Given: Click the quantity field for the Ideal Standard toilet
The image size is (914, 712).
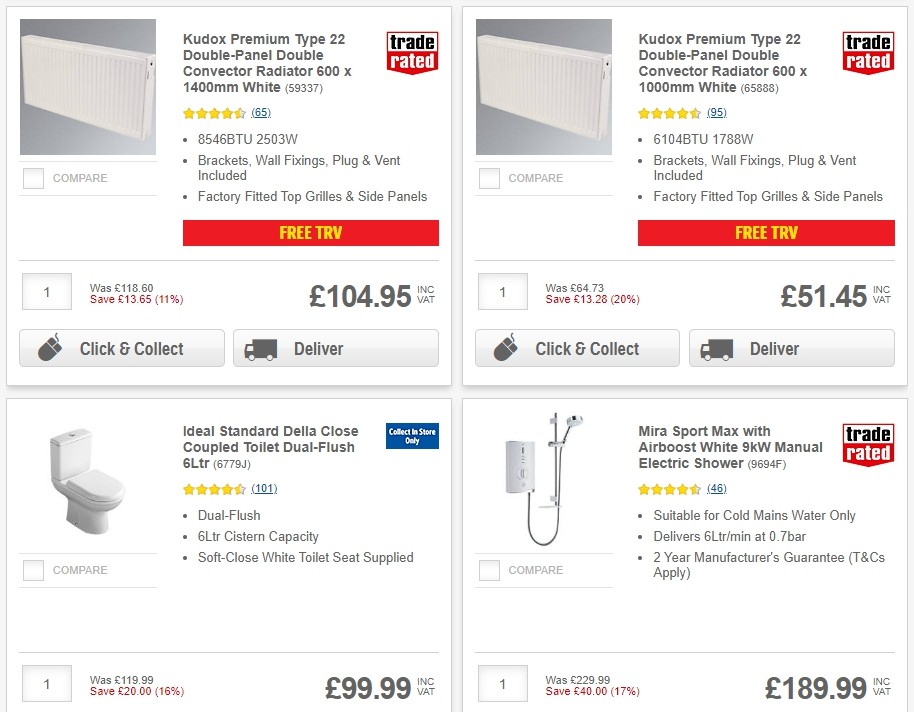Looking at the screenshot, I should pyautogui.click(x=46, y=683).
